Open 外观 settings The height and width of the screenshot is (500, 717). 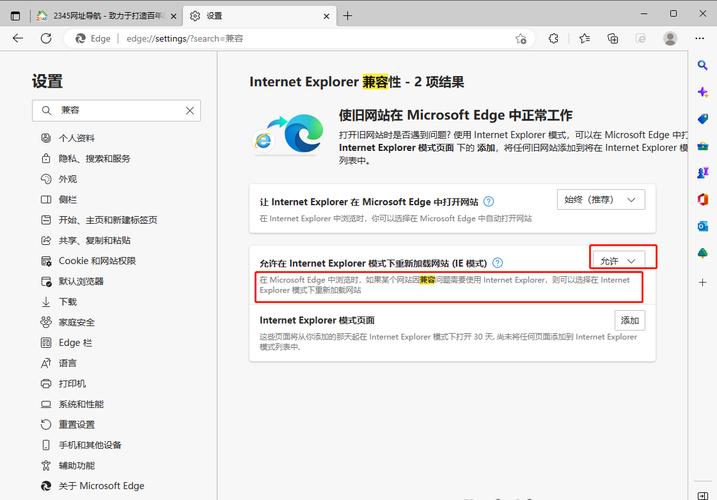pyautogui.click(x=59, y=179)
